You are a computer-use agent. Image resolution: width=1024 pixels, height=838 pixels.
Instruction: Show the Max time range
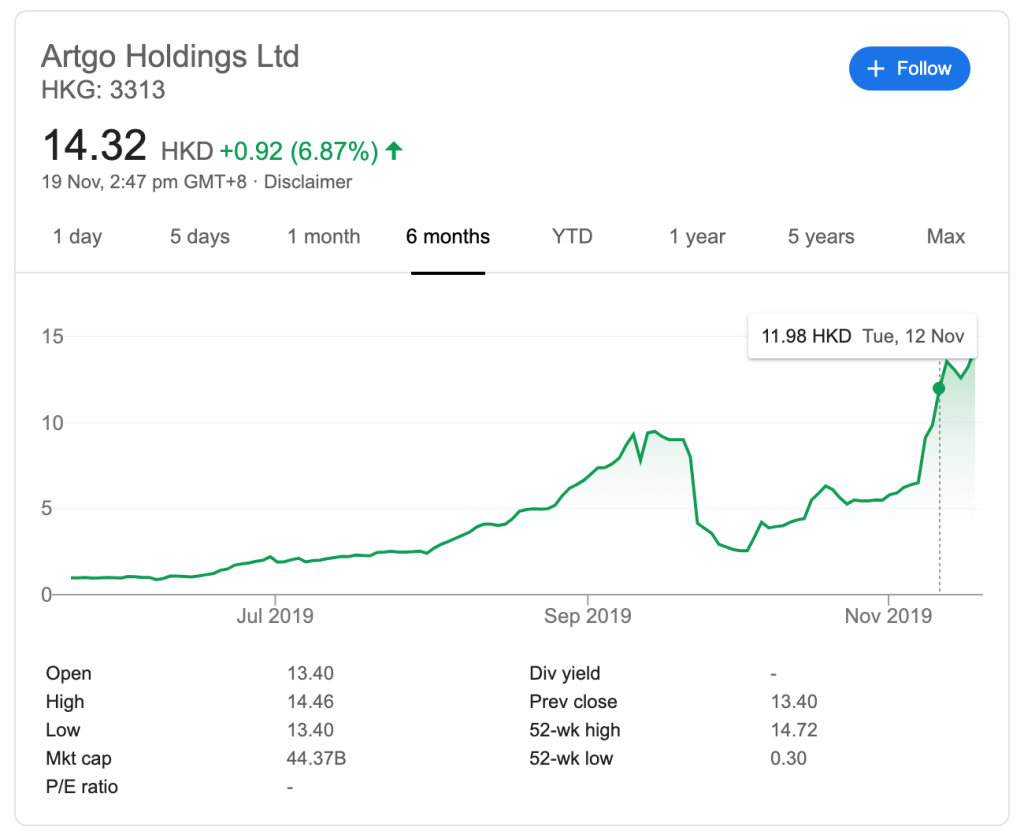pos(945,237)
